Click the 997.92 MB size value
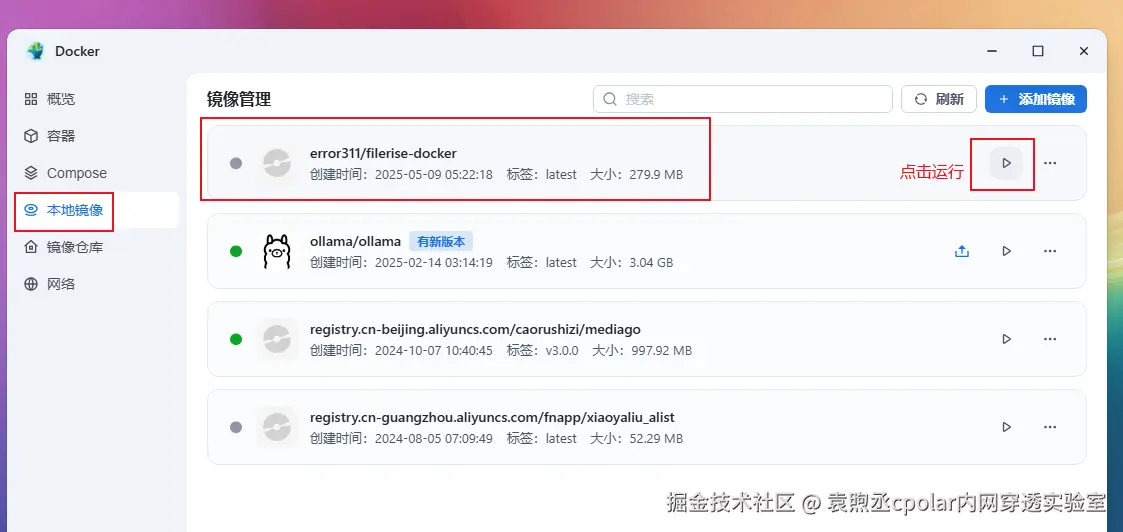This screenshot has height=532, width=1123. point(660,350)
